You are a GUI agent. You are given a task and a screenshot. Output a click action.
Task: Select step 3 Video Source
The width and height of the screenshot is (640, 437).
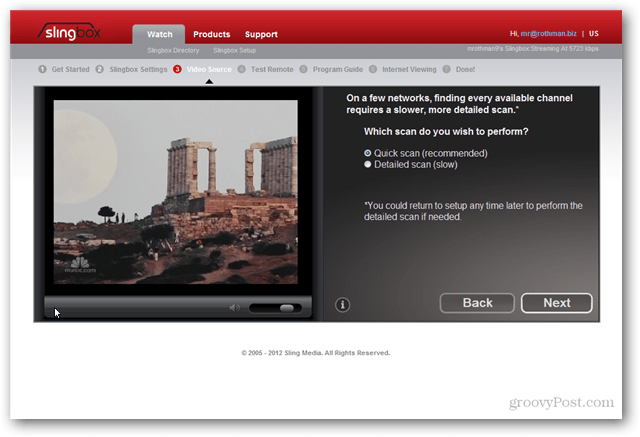[x=202, y=69]
